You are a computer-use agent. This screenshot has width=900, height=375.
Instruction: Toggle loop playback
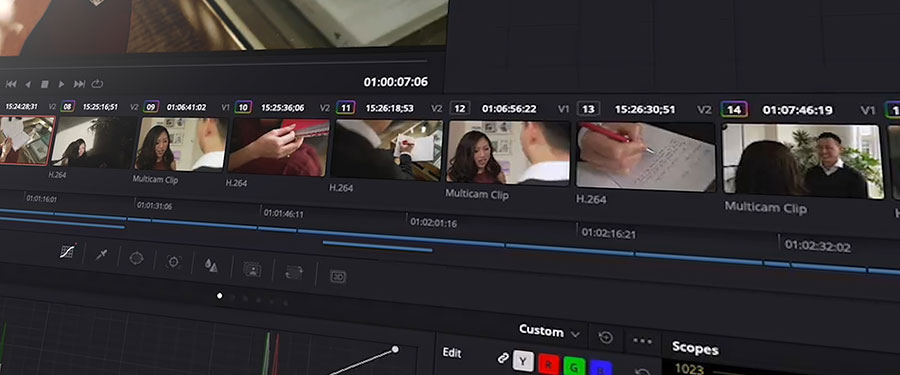(x=97, y=84)
